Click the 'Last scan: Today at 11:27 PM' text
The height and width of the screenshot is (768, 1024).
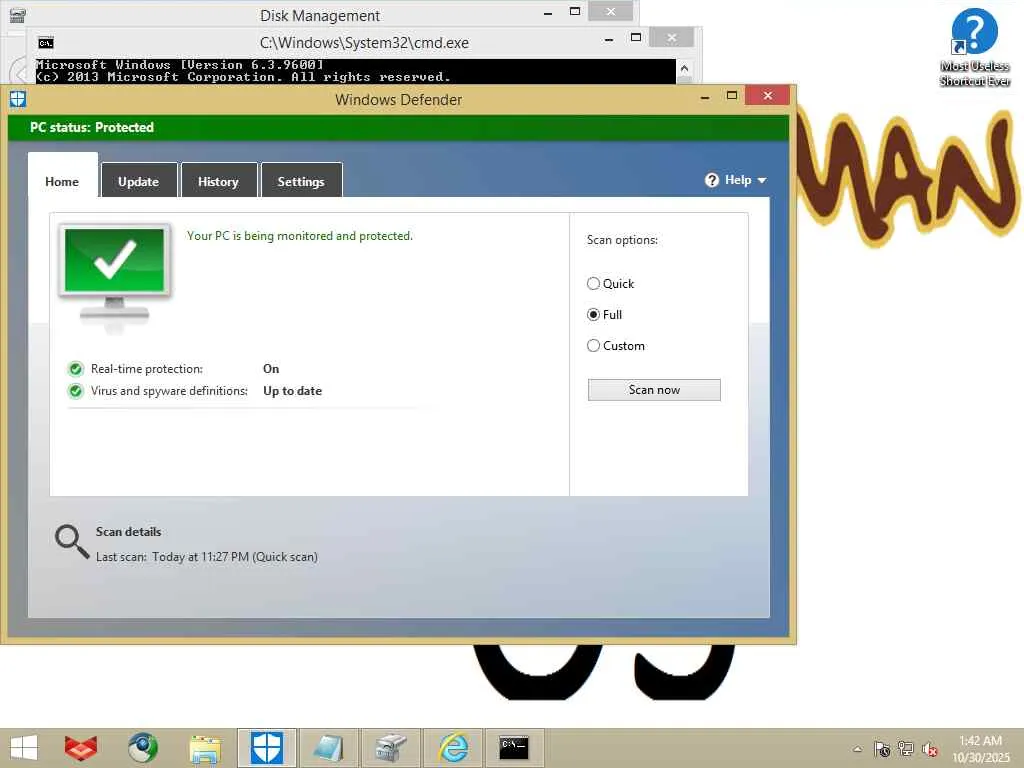[x=172, y=557]
